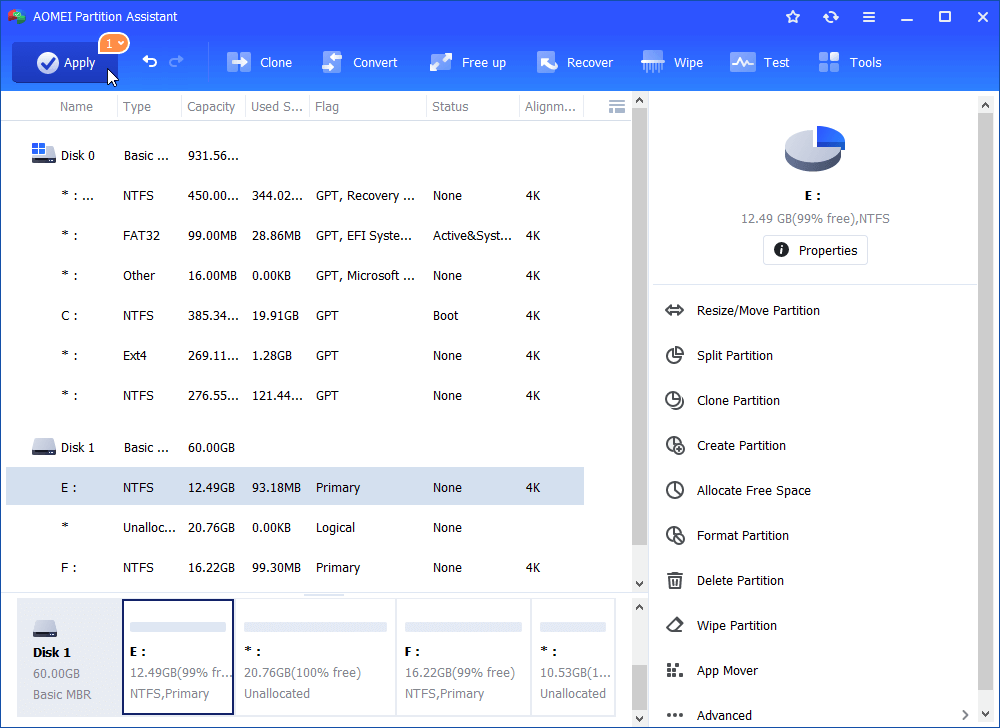Click the Create Partition icon
Image resolution: width=1000 pixels, height=728 pixels.
pyautogui.click(x=675, y=445)
